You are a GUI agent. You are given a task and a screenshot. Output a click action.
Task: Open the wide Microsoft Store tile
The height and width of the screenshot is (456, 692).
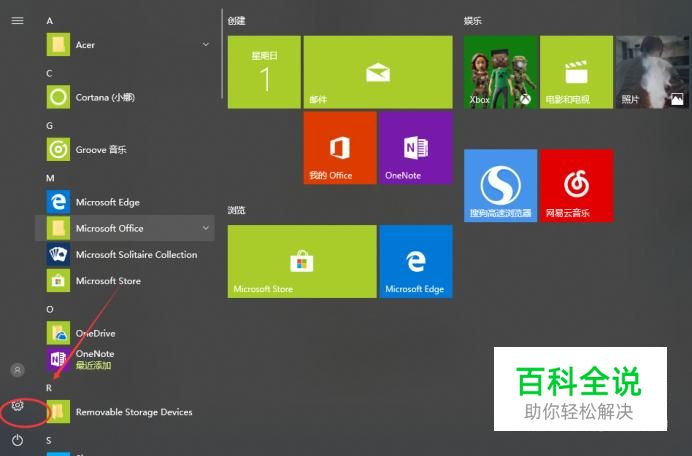302,261
